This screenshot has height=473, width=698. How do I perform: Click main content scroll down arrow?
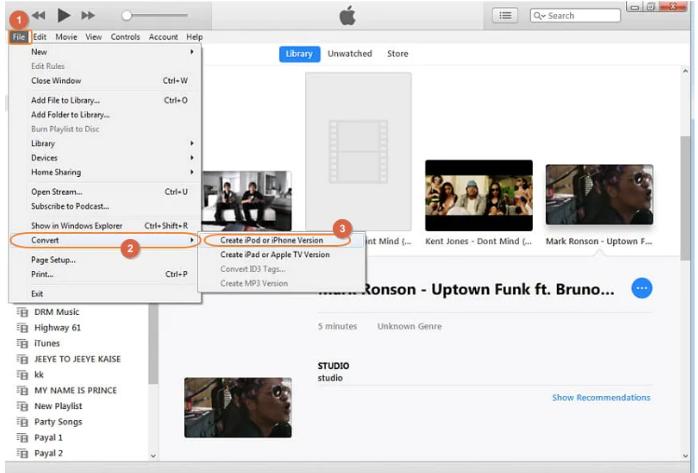[x=685, y=455]
